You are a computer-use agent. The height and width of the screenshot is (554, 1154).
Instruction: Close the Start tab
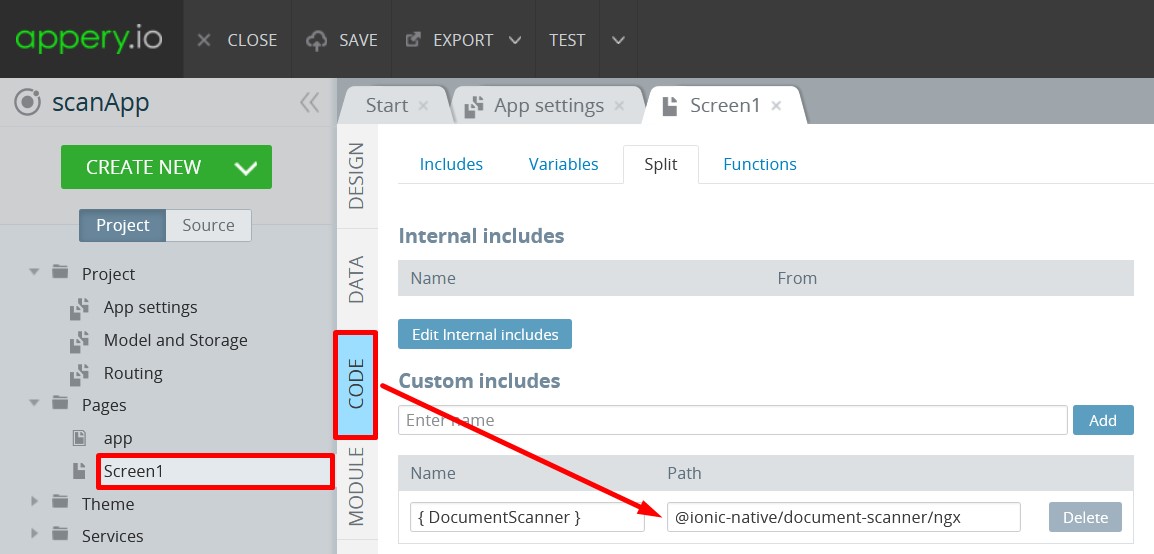pyautogui.click(x=422, y=106)
